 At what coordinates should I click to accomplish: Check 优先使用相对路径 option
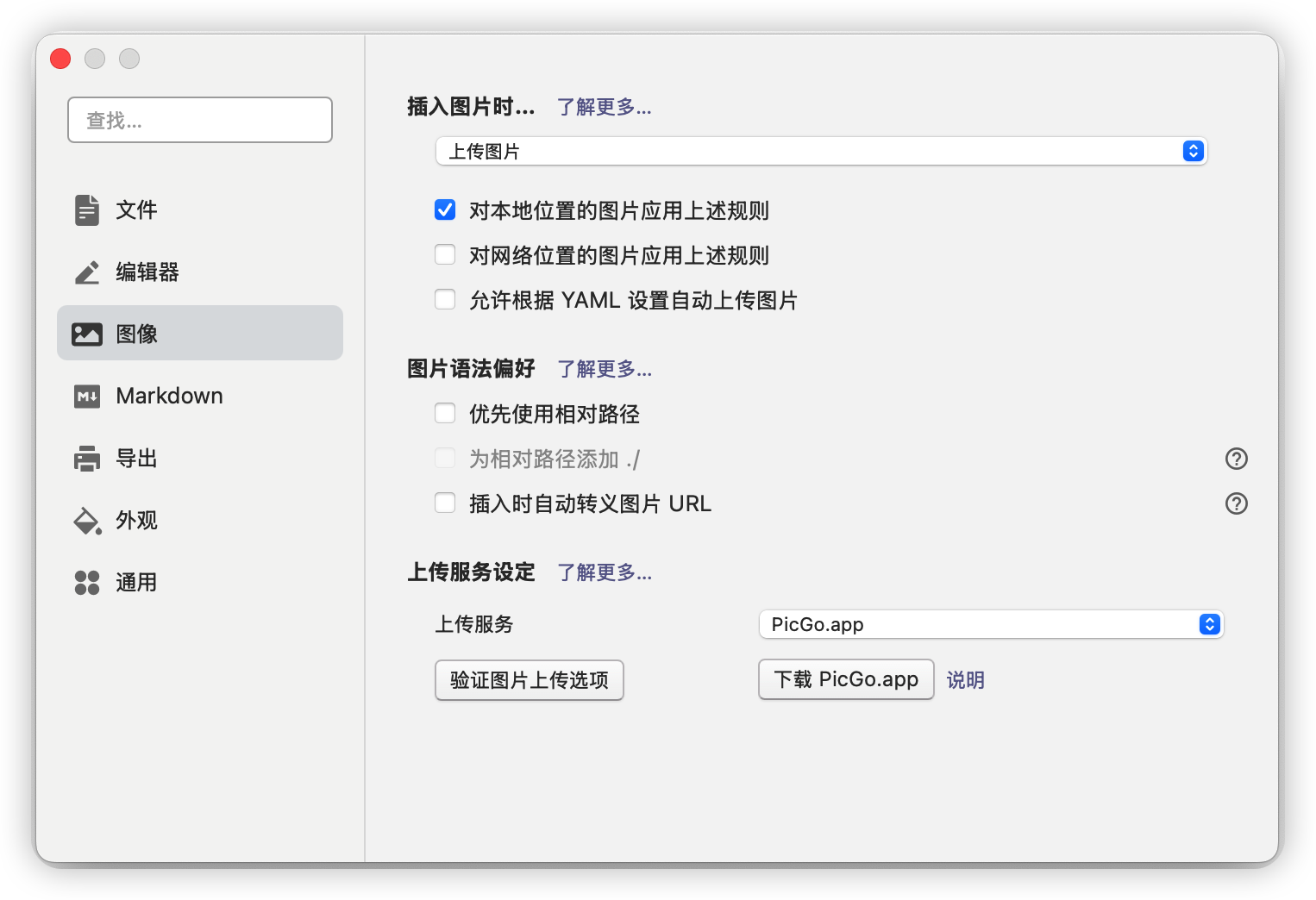point(445,413)
